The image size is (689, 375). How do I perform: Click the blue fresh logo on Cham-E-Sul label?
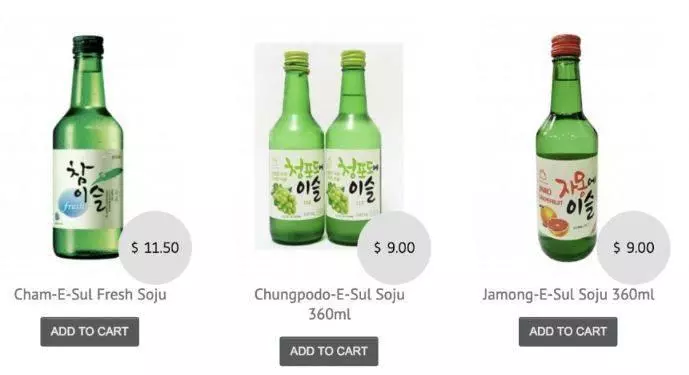[73, 205]
